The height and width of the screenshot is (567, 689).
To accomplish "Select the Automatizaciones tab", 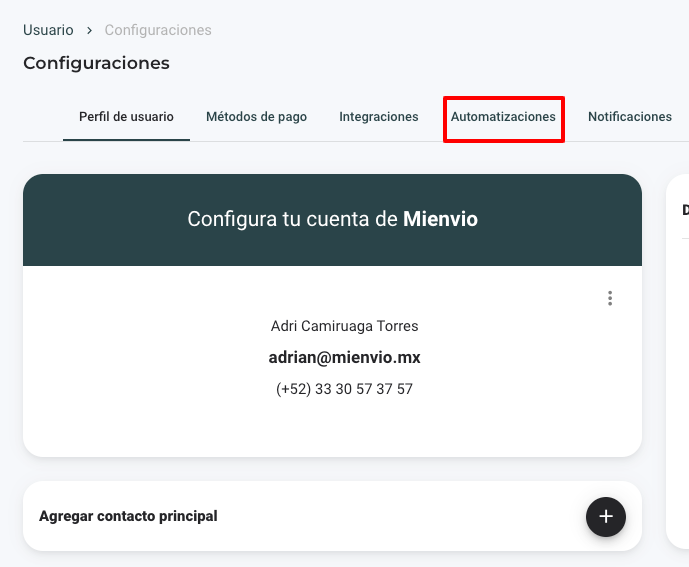I will click(503, 117).
